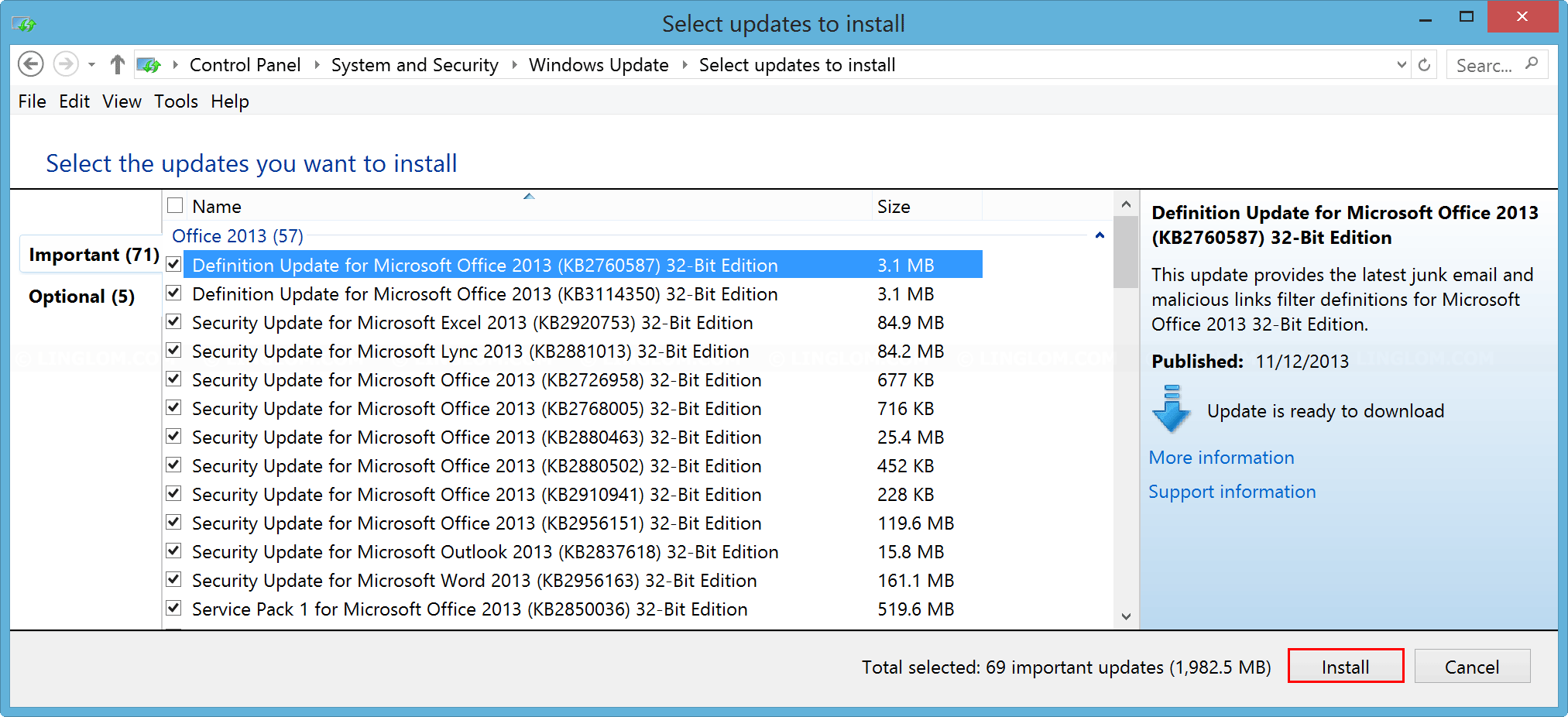Viewport: 1568px width, 717px height.
Task: Uncheck Security Update for Word 2013 KB2956163
Action: coord(174,579)
